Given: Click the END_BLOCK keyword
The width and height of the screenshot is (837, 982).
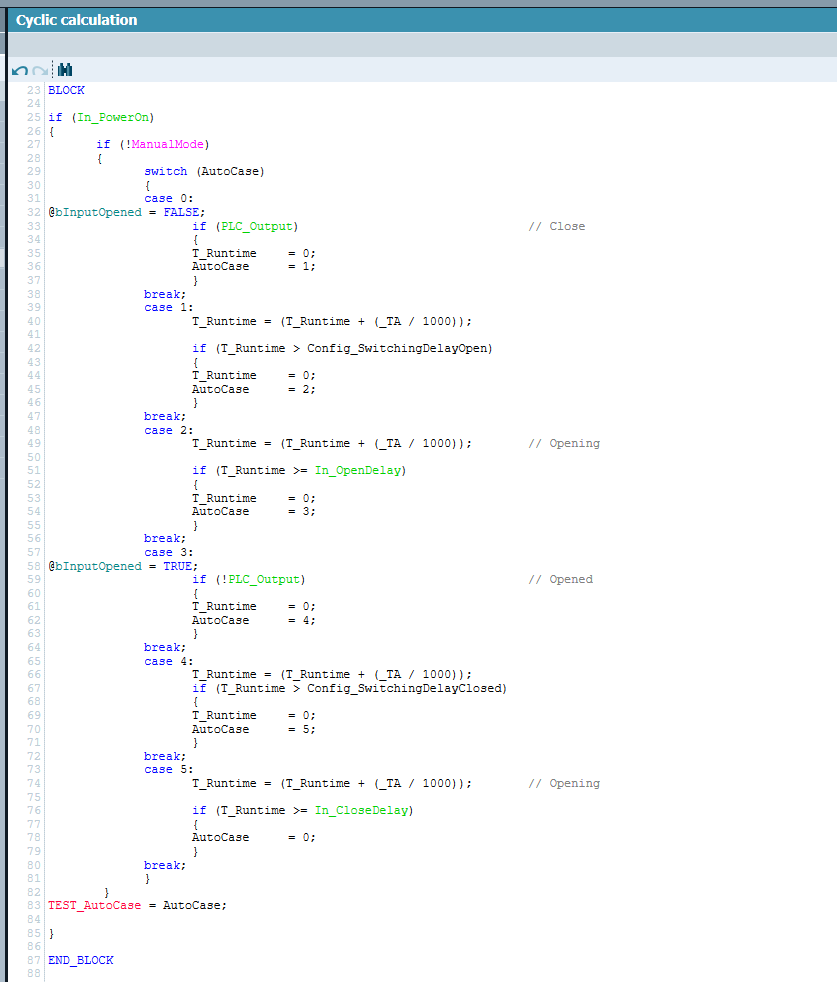Looking at the screenshot, I should [x=80, y=960].
